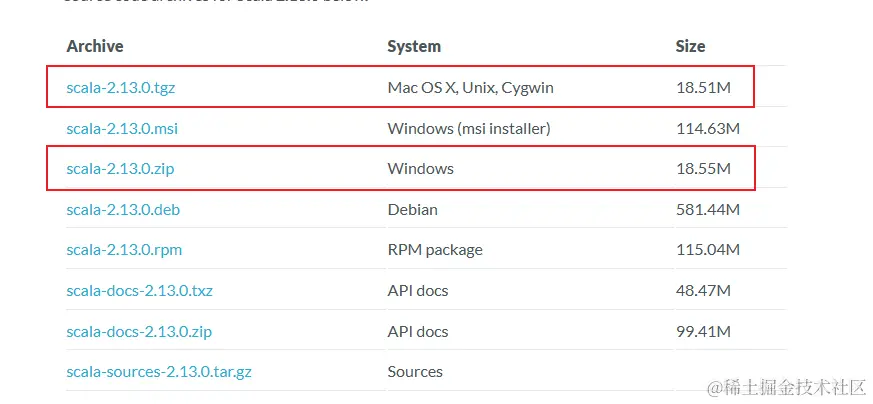
Task: Click the 18.51M size value
Action: pos(703,88)
